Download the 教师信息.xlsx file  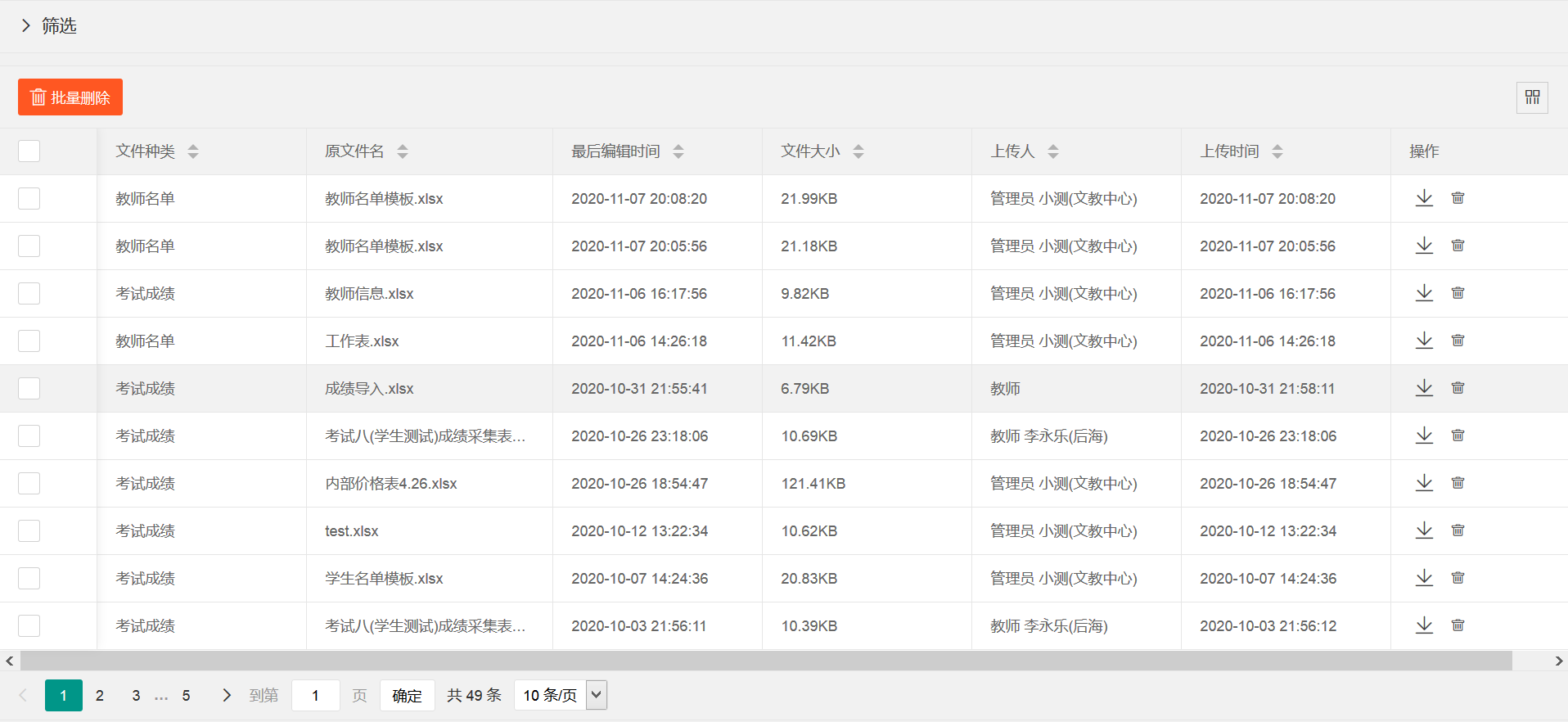click(x=1424, y=293)
